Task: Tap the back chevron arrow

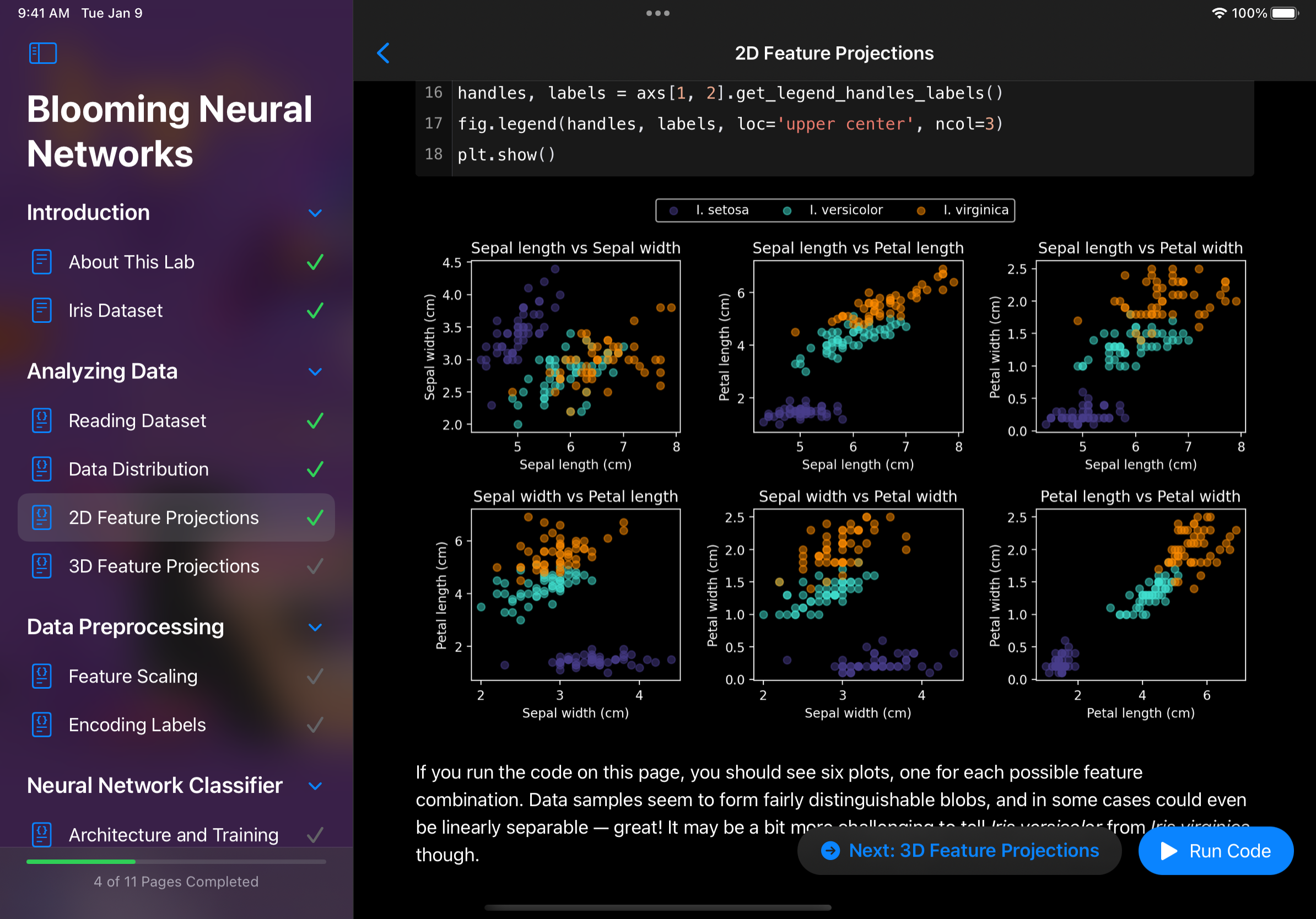Action: pyautogui.click(x=384, y=53)
